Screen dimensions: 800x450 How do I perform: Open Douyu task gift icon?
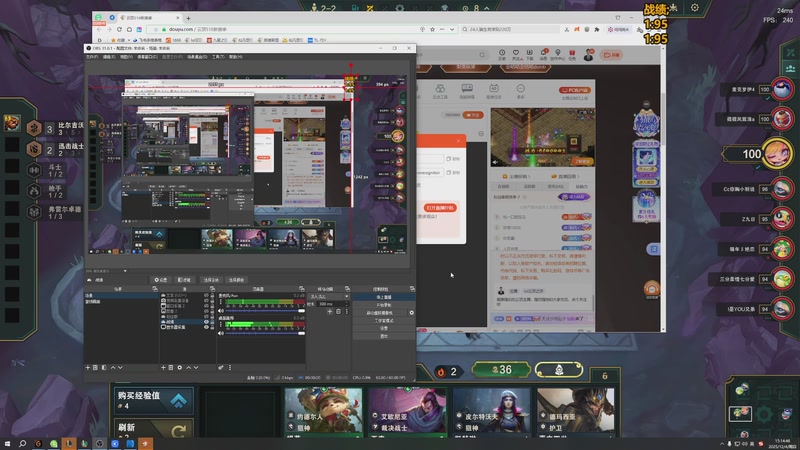pyautogui.click(x=572, y=54)
